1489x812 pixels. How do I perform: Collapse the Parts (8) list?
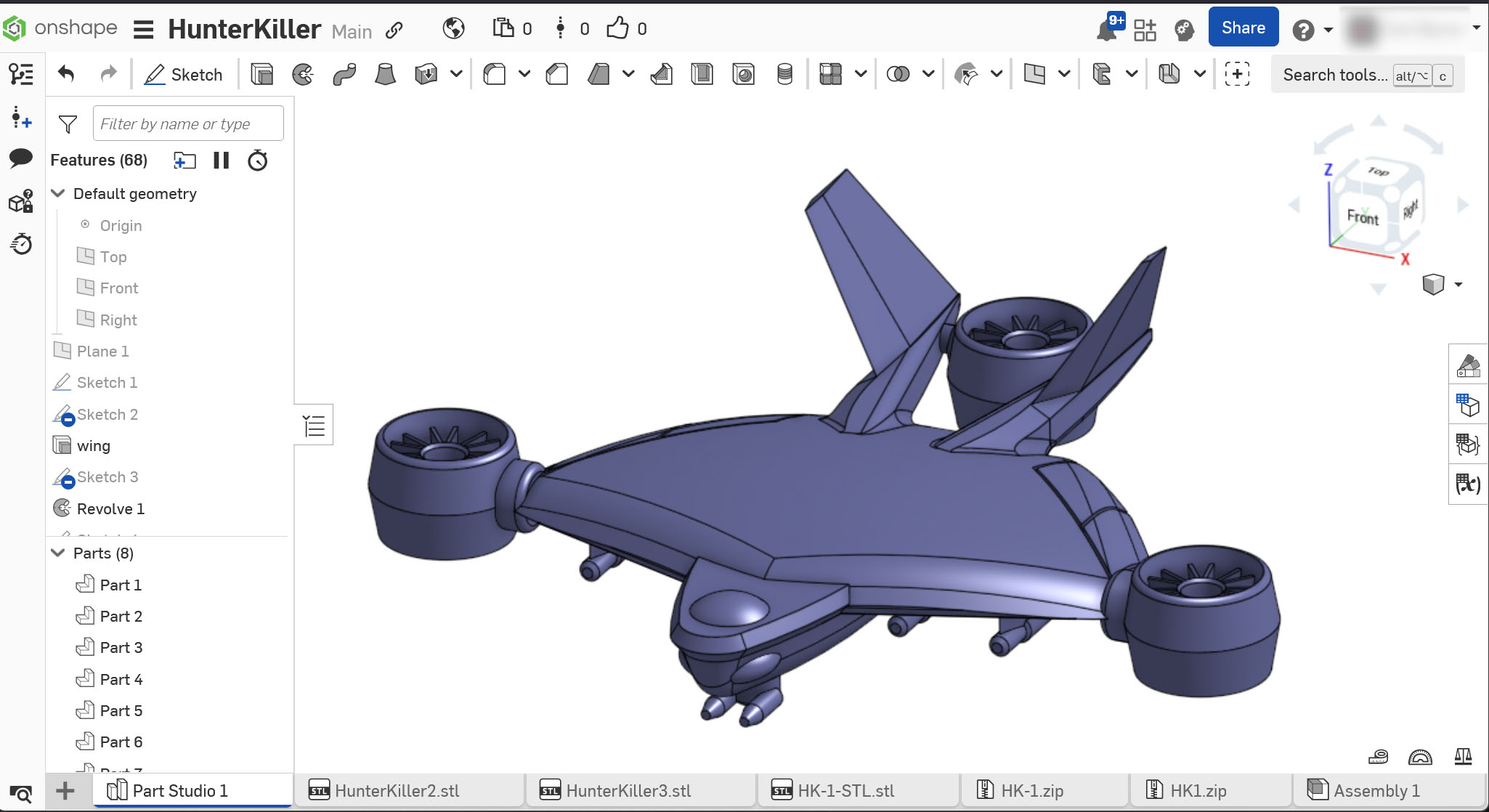pyautogui.click(x=58, y=553)
